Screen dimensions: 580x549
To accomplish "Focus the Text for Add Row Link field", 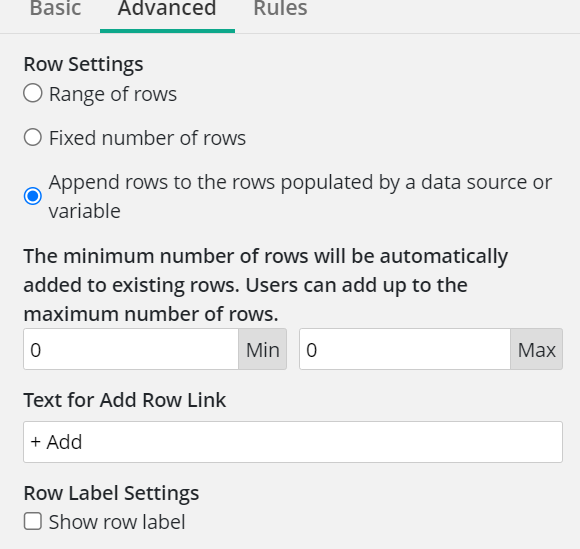I will coord(293,442).
